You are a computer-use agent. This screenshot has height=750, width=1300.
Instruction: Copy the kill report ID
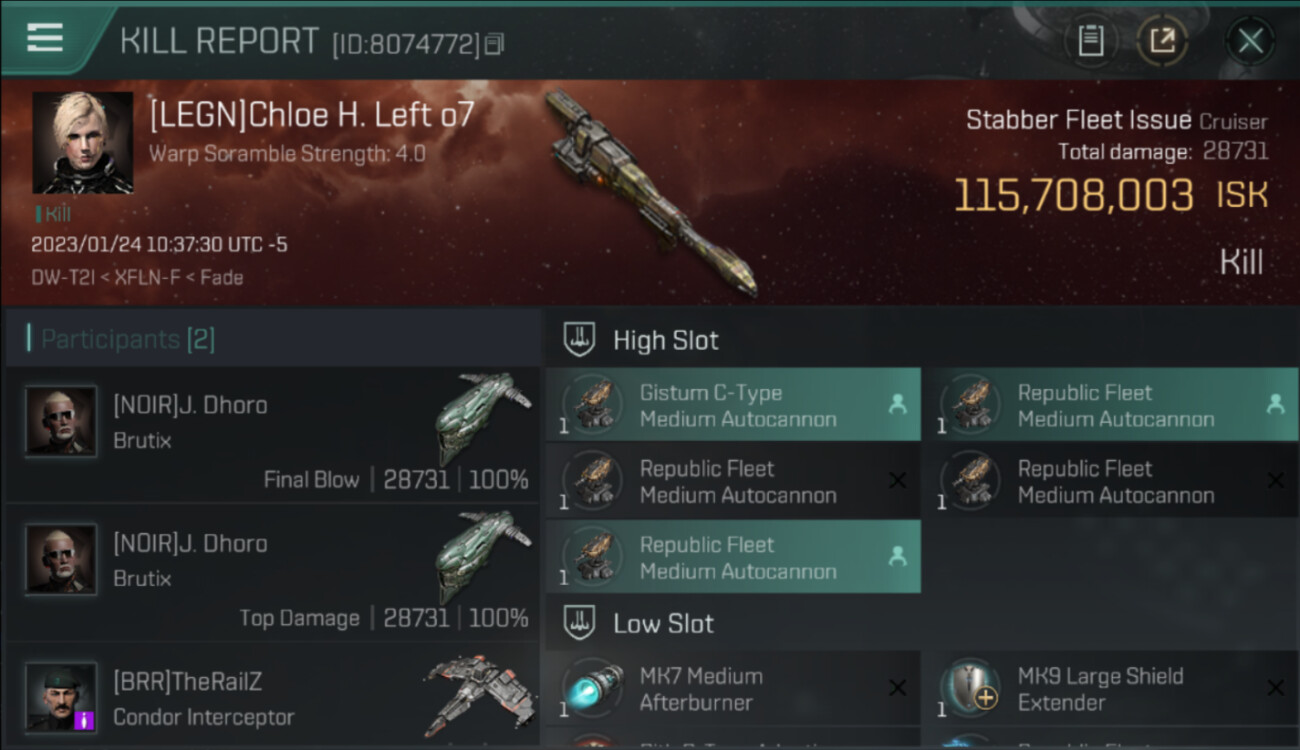(495, 43)
